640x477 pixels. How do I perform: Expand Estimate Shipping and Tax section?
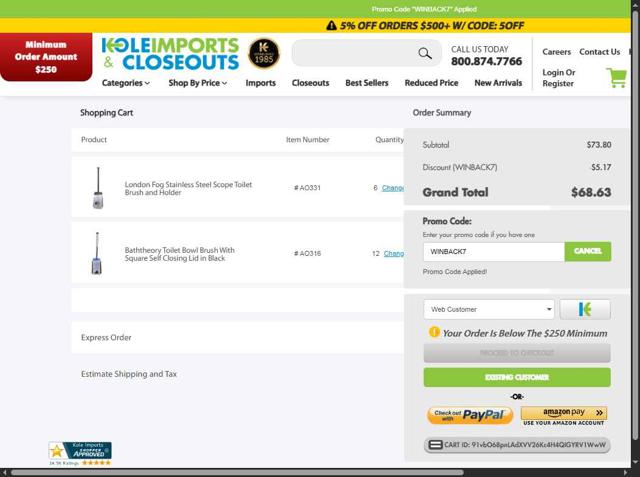(129, 374)
